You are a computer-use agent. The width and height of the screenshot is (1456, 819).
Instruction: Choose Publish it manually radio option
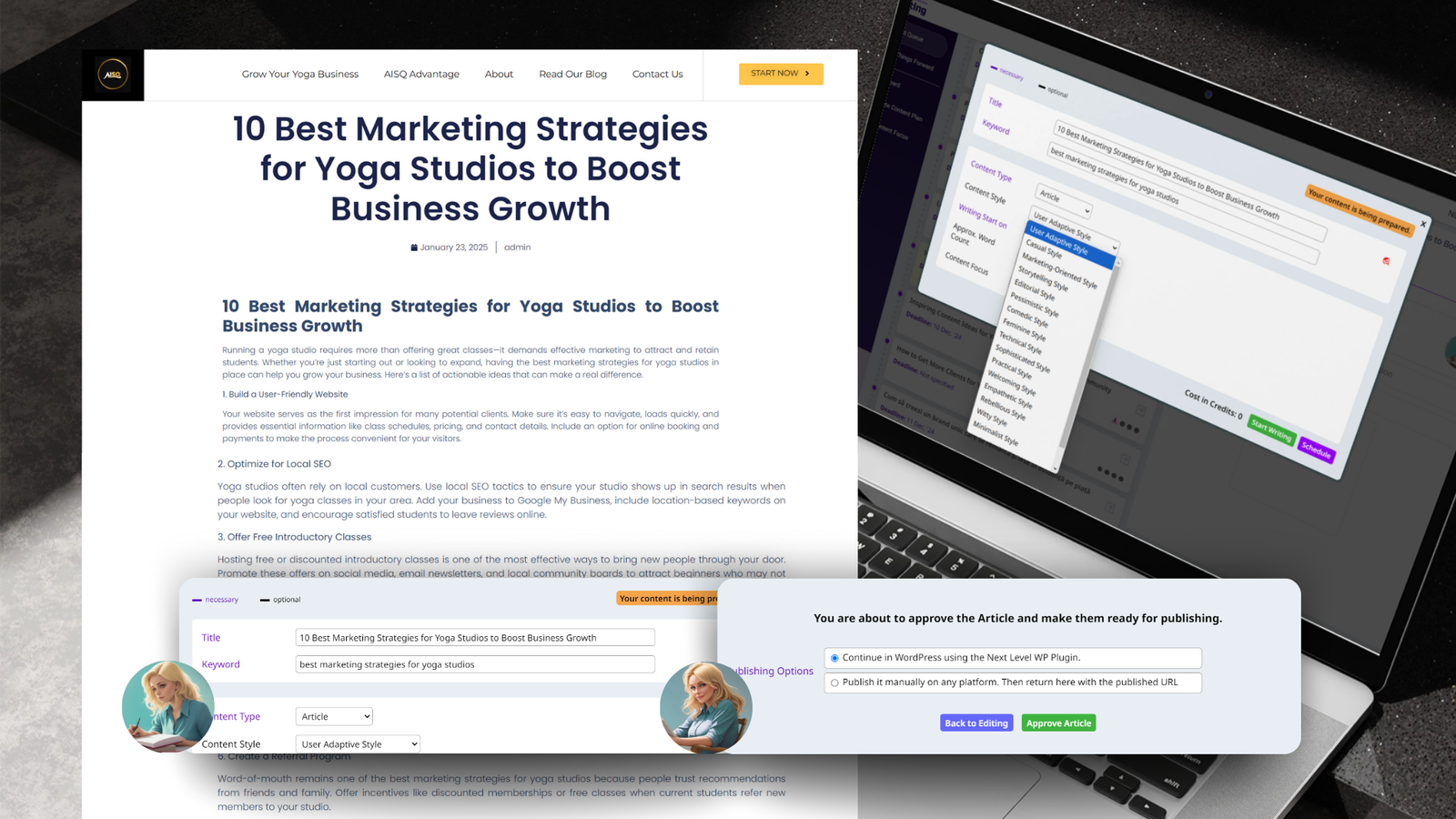(834, 682)
